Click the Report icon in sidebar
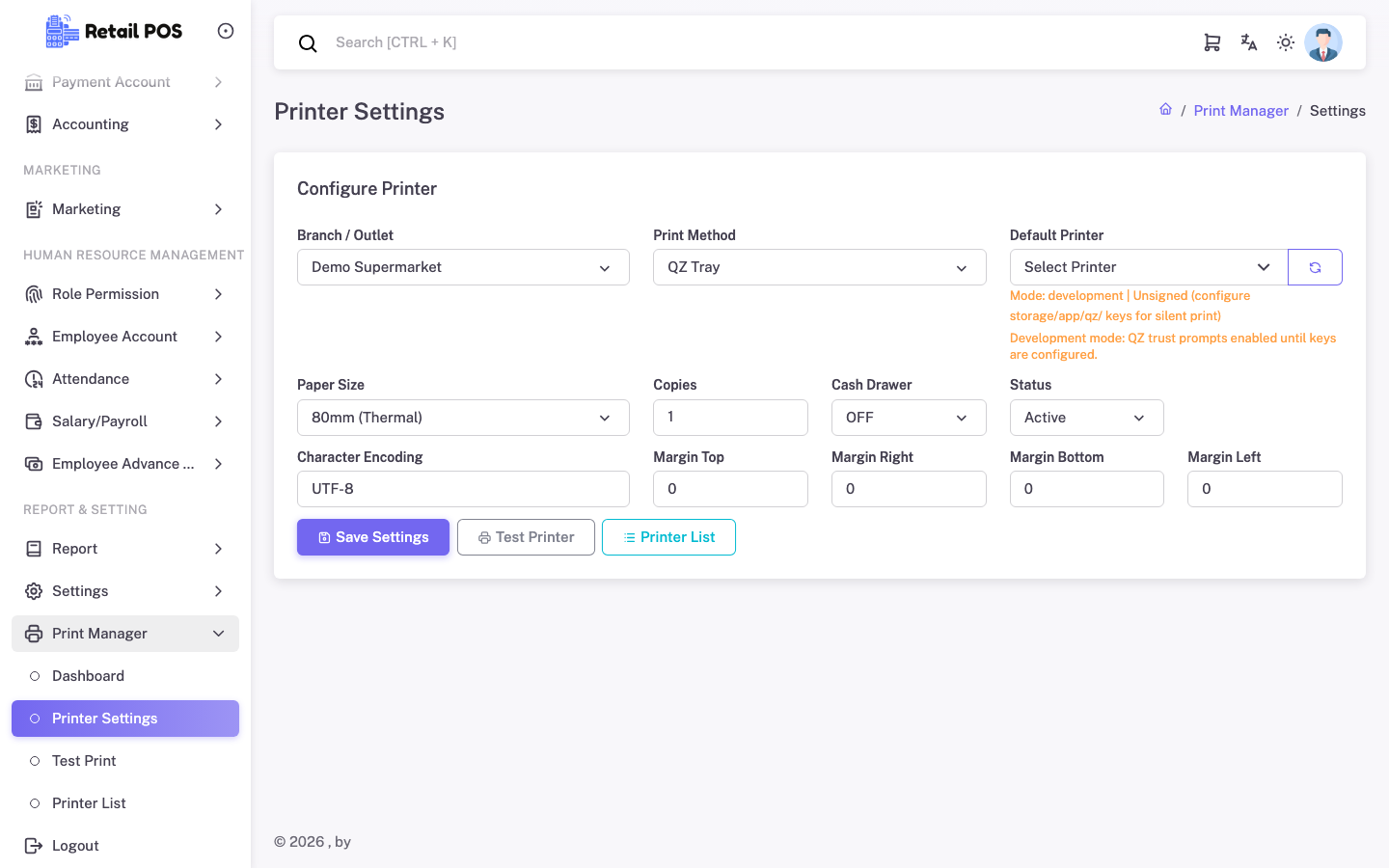This screenshot has width=1389, height=868. point(34,549)
